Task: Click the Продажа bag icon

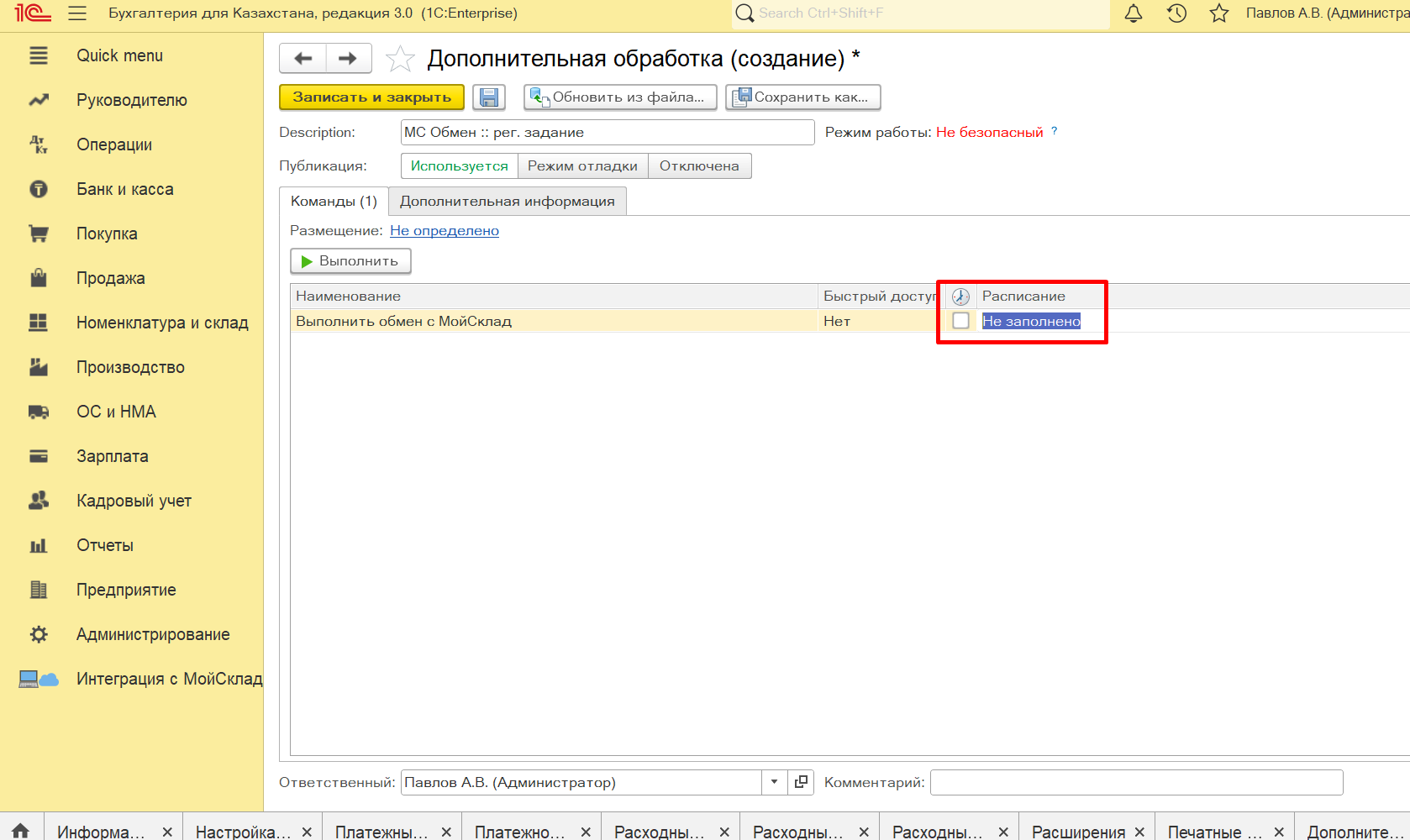Action: pos(39,278)
